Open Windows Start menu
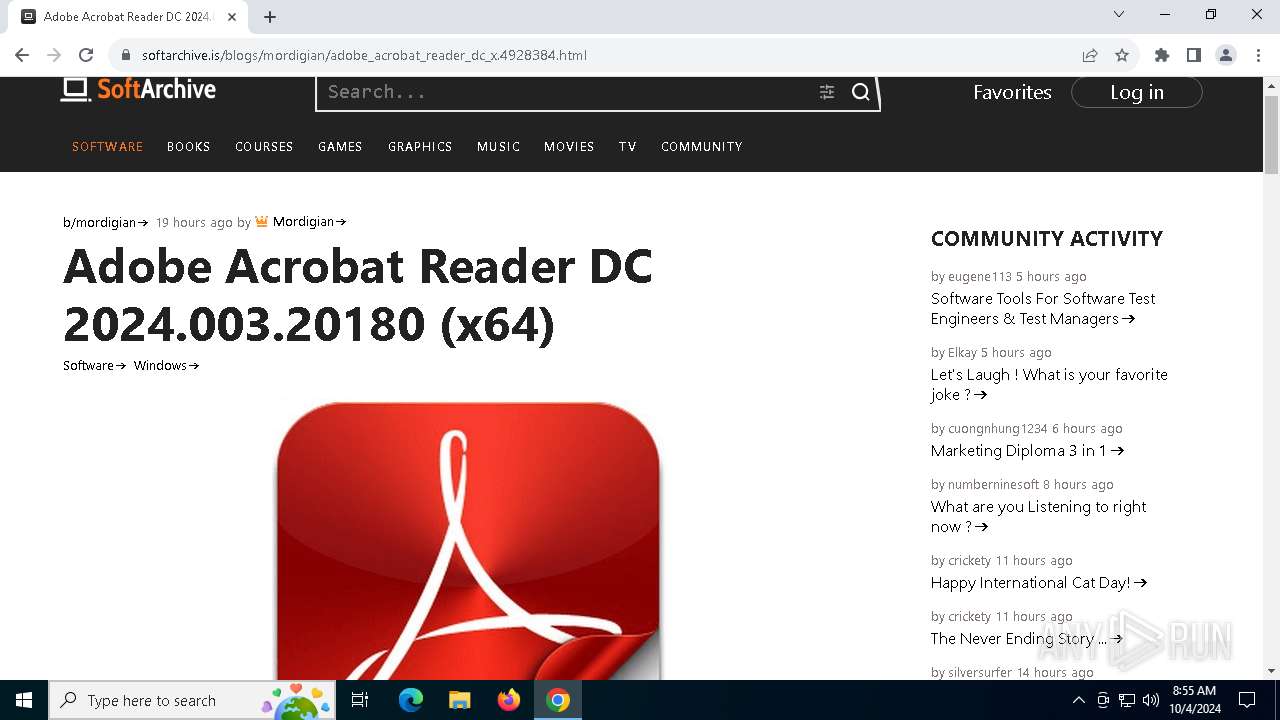 click(x=24, y=700)
